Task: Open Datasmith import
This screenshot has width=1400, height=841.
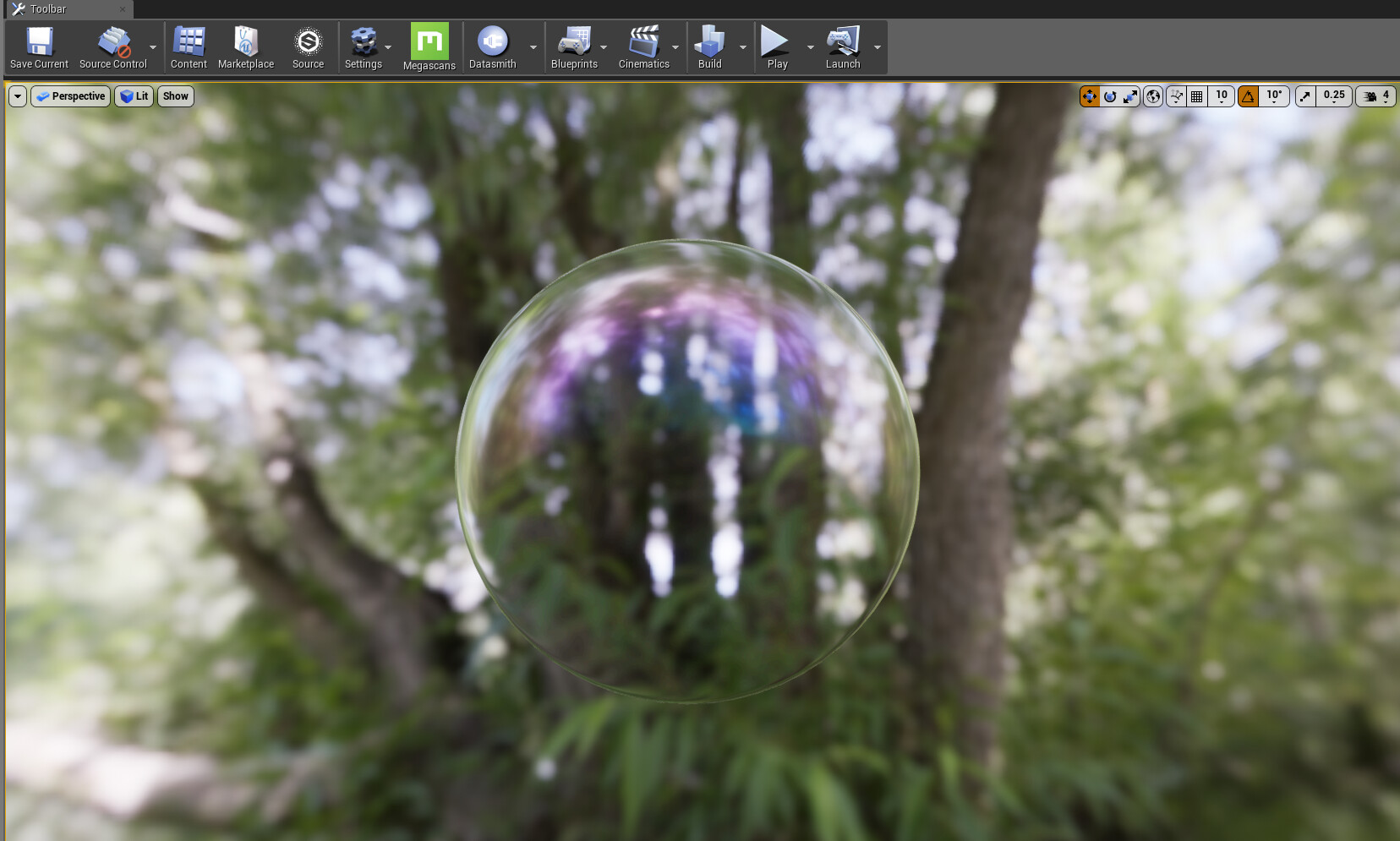Action: tap(493, 46)
